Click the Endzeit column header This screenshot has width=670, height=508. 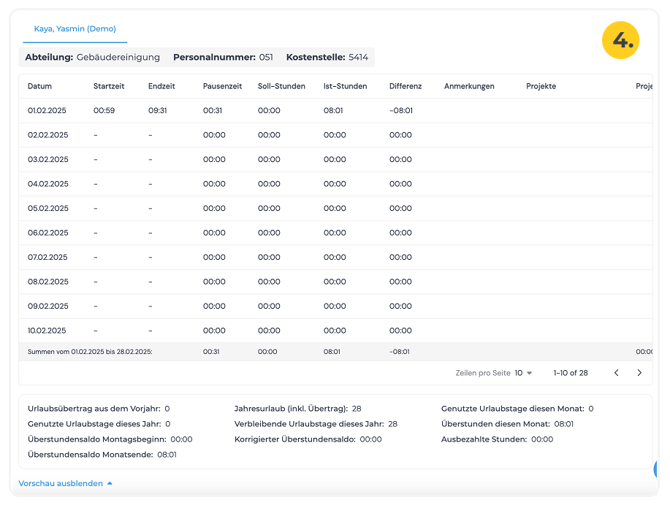[x=162, y=86]
